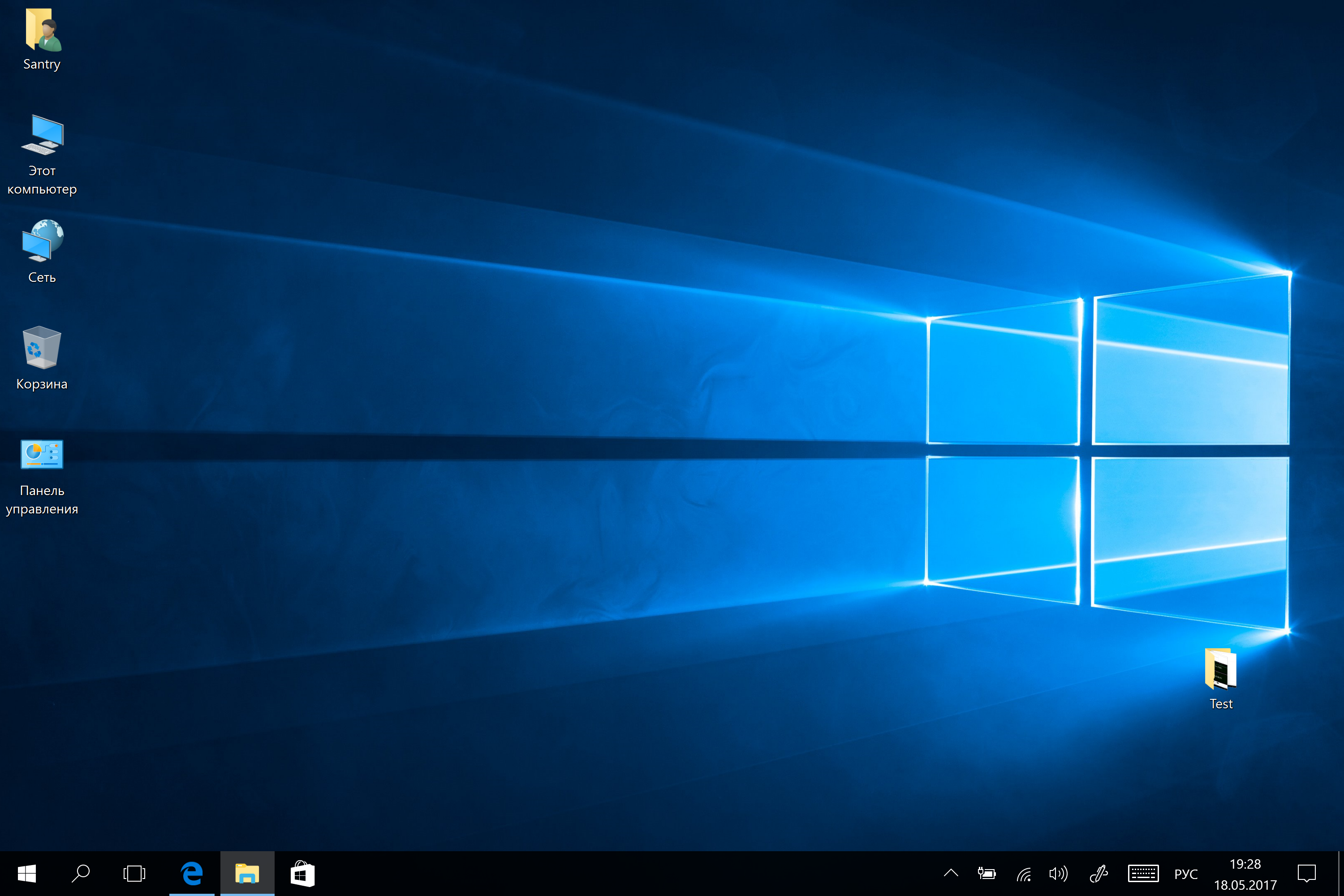The width and height of the screenshot is (1344, 896).
Task: Show hidden tray icons chevron
Action: (951, 873)
